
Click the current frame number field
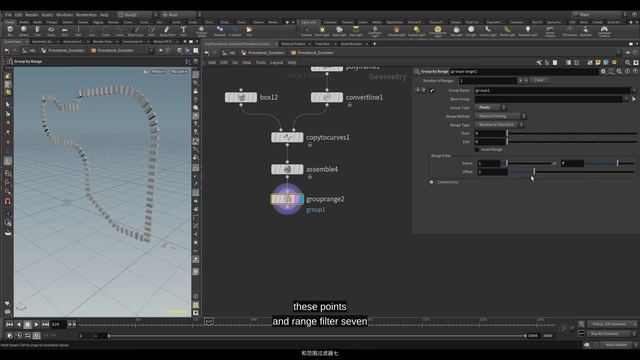click(58, 324)
